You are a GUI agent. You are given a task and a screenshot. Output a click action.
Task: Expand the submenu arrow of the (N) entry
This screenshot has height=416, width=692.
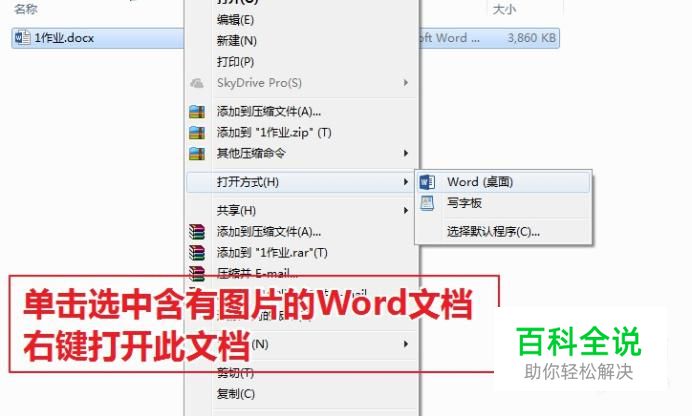pos(405,344)
